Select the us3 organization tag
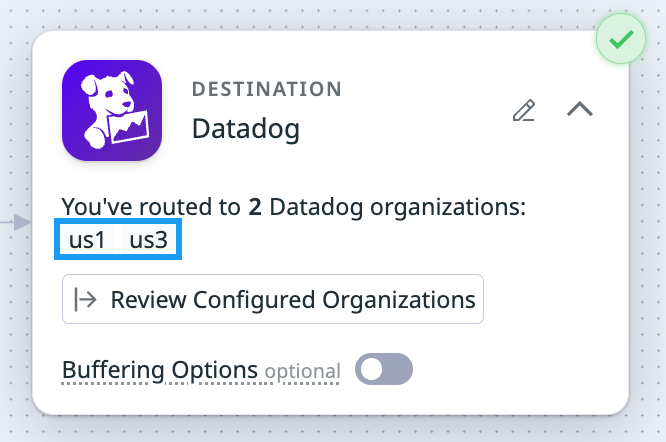Viewport: 666px width, 442px height. point(148,240)
